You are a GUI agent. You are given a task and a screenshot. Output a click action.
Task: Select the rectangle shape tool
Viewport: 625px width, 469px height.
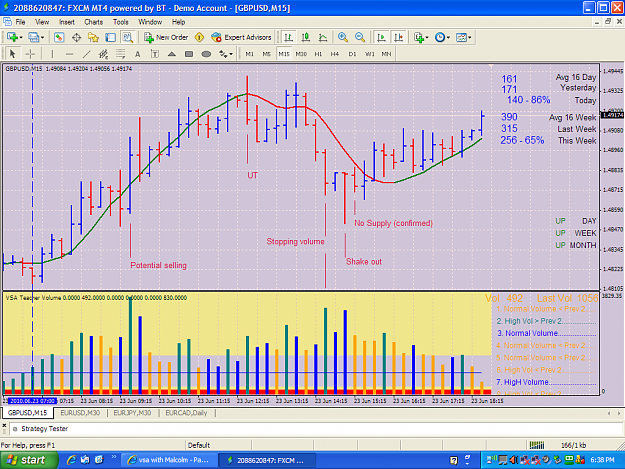pyautogui.click(x=189, y=54)
